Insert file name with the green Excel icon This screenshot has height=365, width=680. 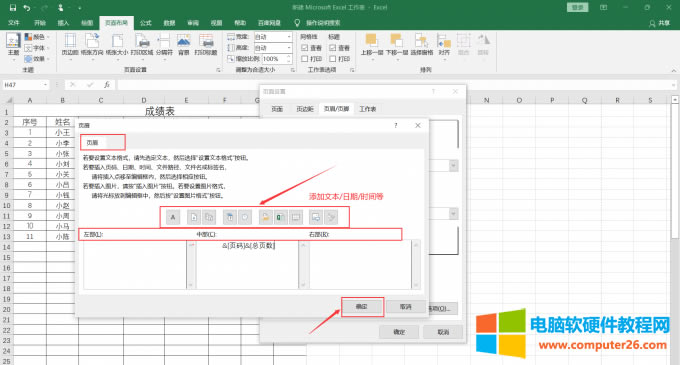point(281,217)
